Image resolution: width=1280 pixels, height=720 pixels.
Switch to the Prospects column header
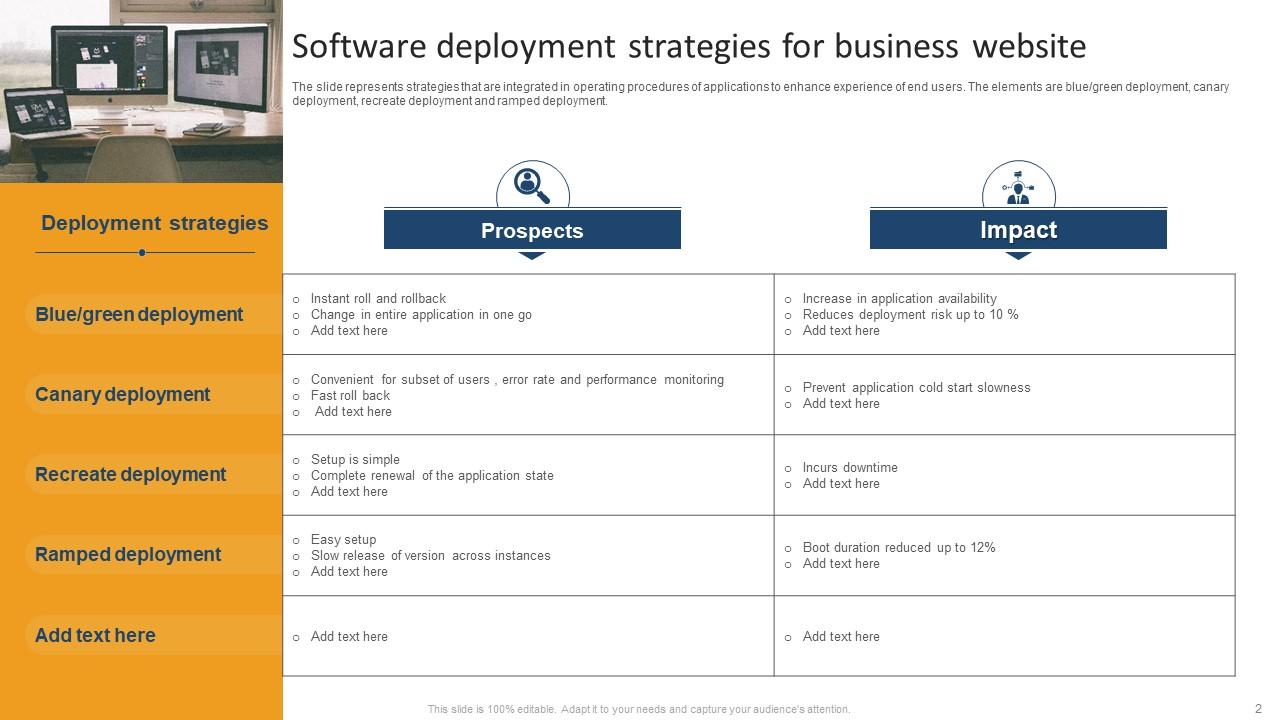tap(531, 229)
